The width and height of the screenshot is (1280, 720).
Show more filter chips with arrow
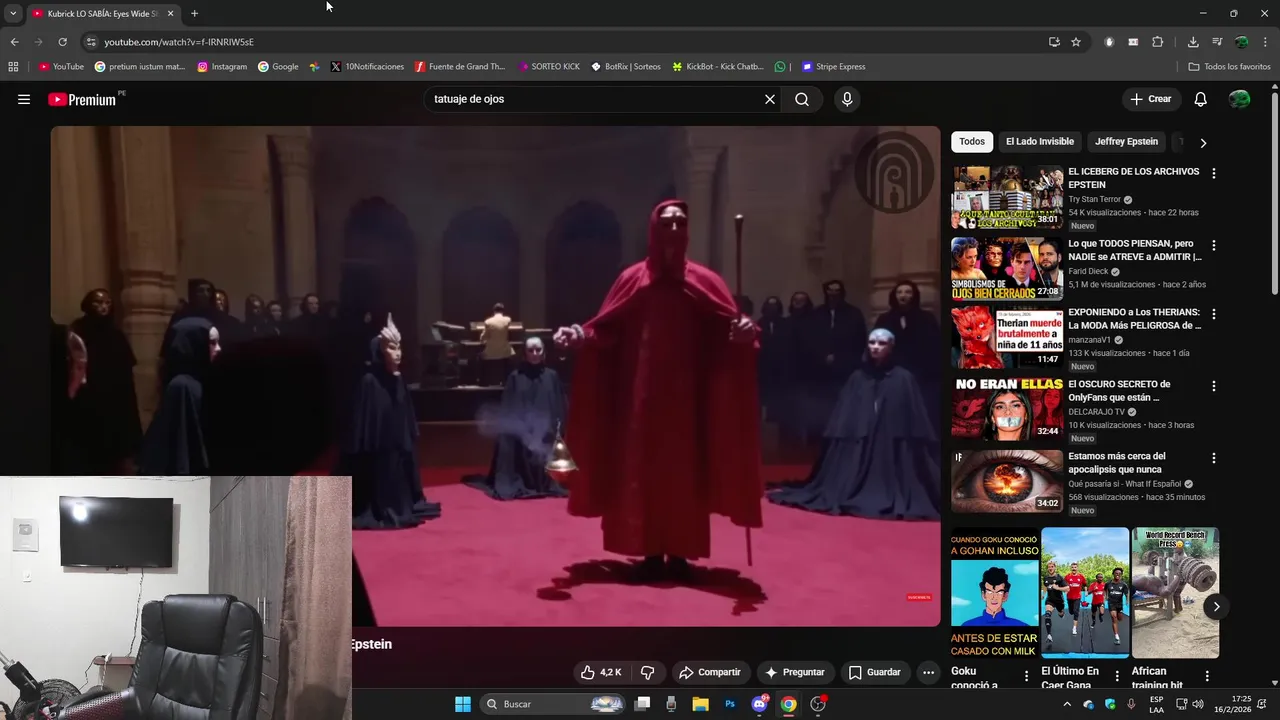pos(1203,143)
